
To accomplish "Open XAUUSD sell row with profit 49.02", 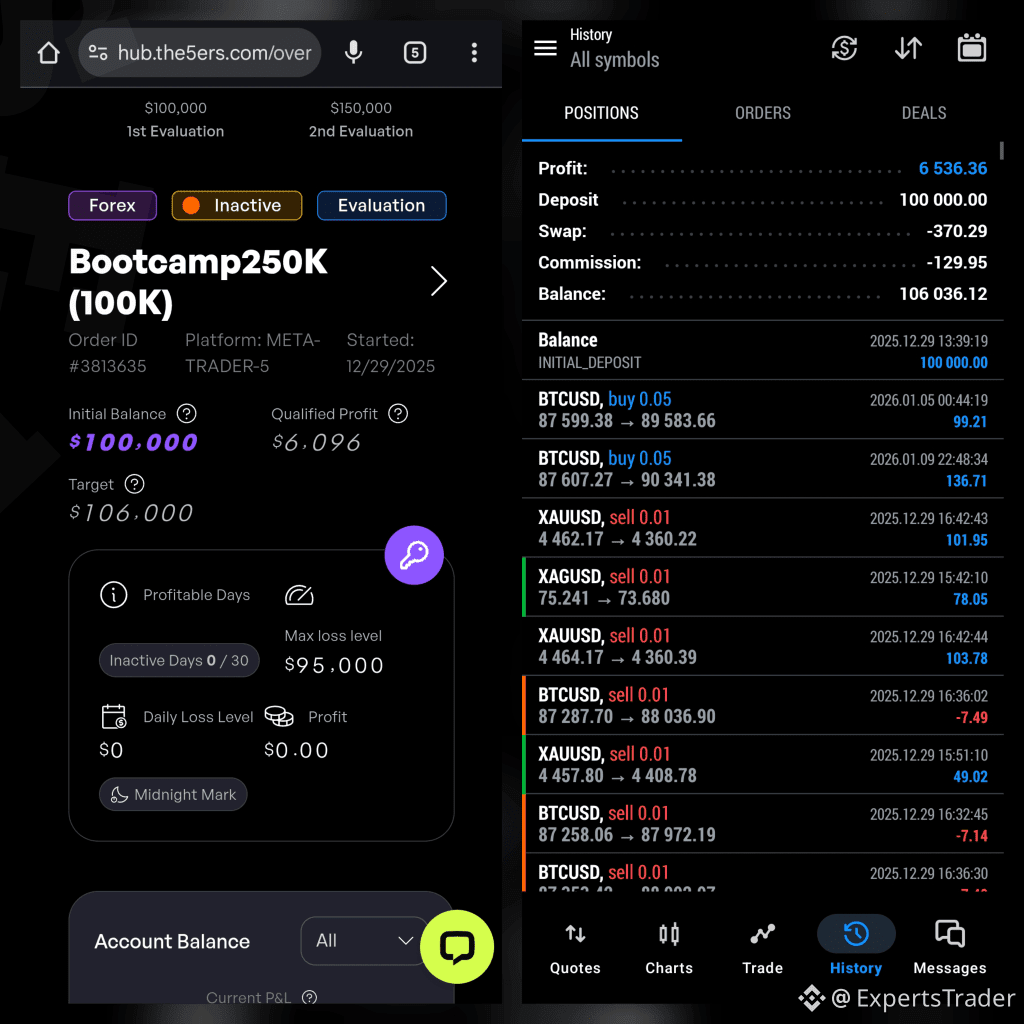I will point(763,764).
